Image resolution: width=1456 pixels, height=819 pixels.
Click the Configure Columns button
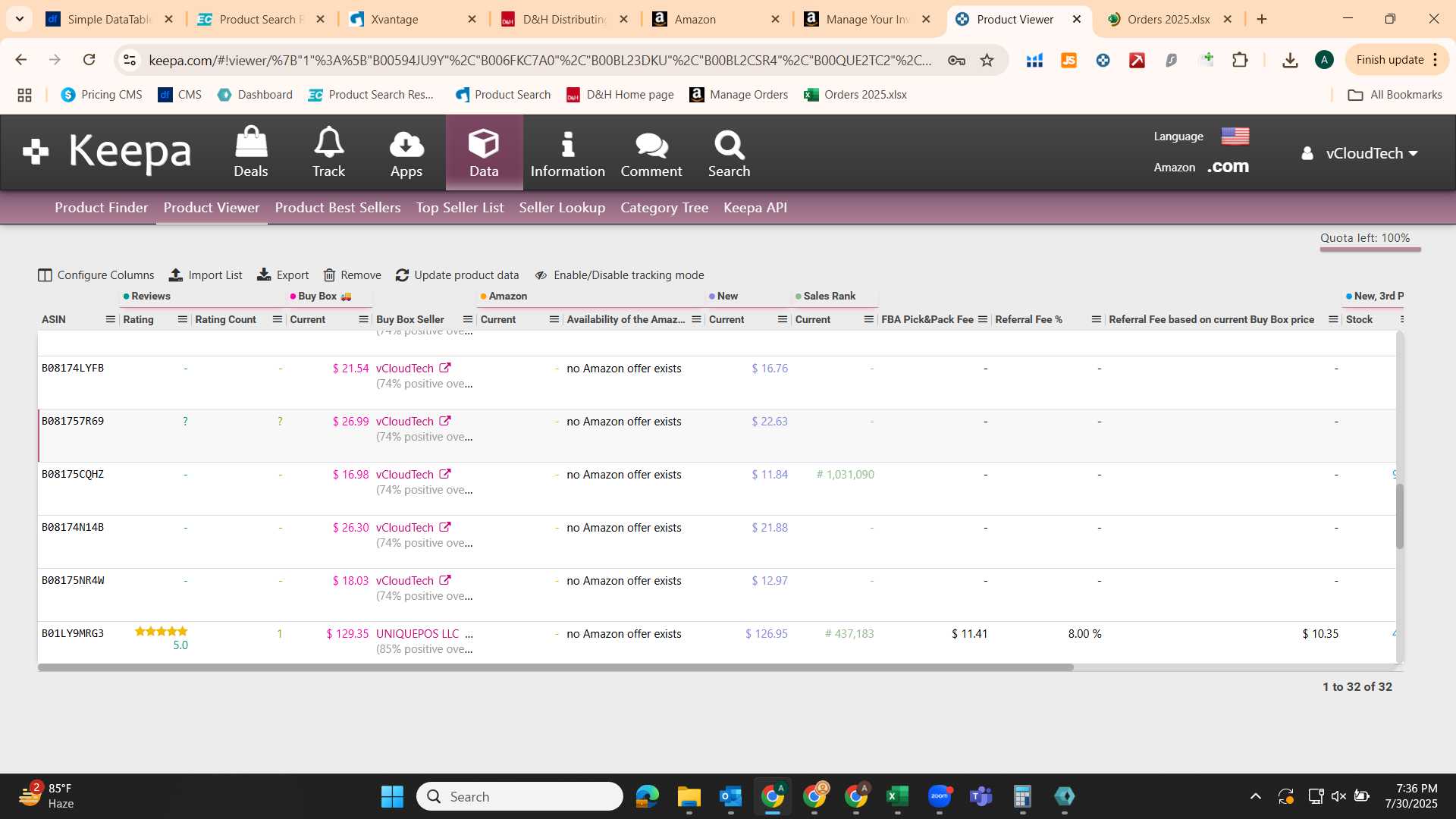96,275
